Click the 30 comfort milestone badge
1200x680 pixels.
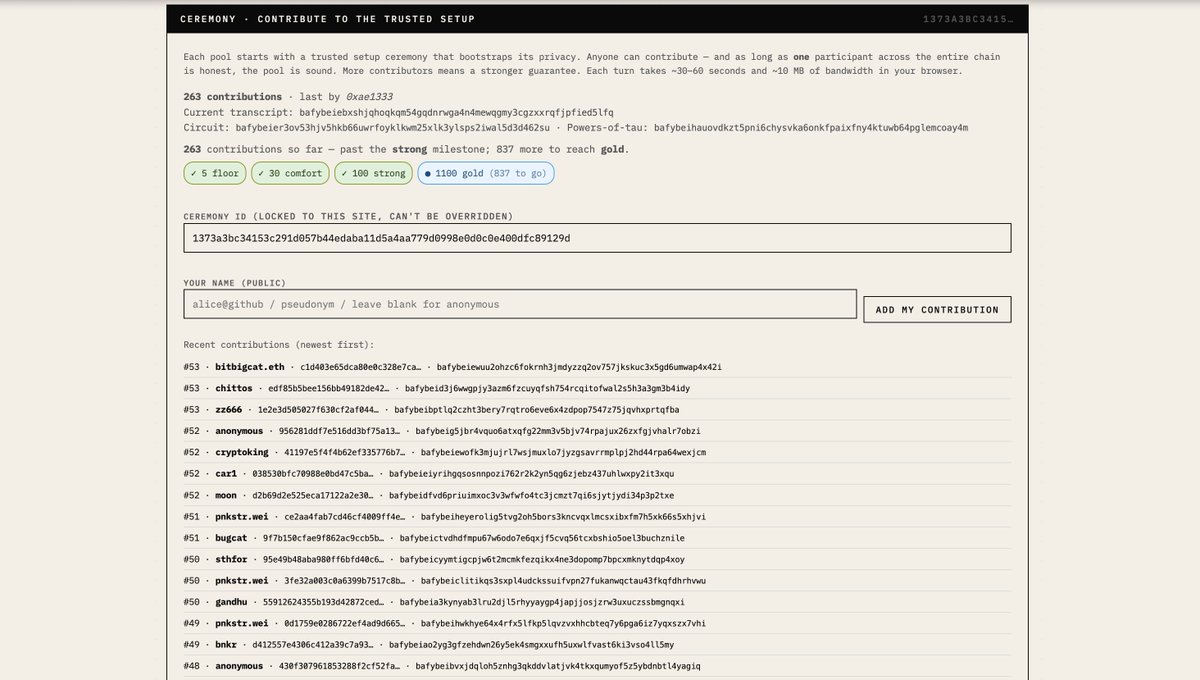coord(290,173)
